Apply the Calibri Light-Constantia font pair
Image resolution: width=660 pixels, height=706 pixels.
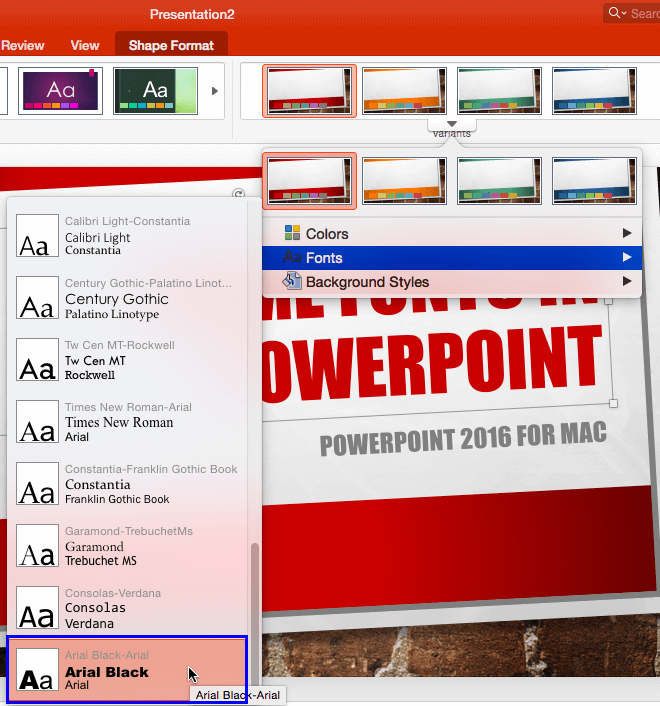pos(127,235)
